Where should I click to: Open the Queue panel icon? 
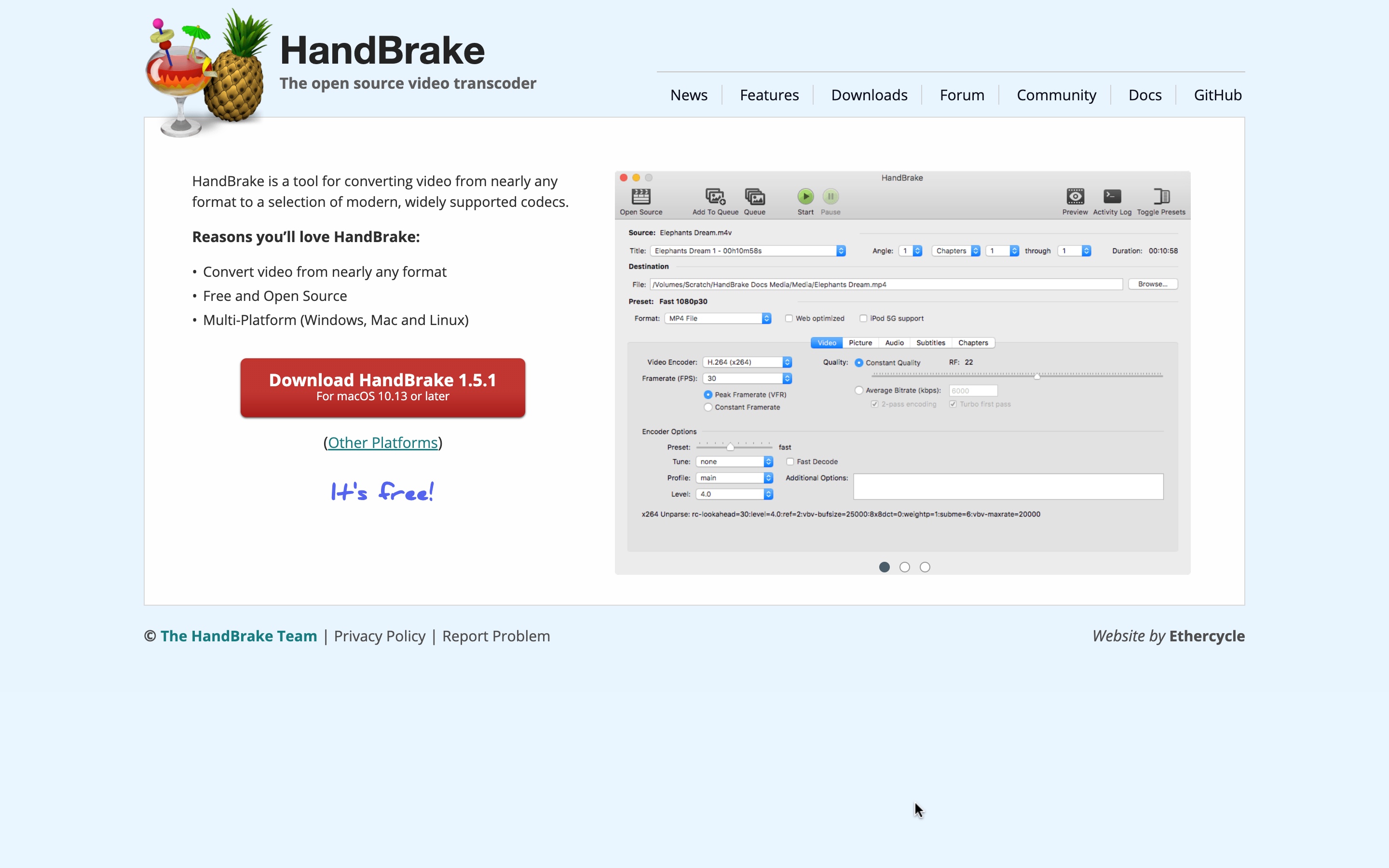point(754,198)
